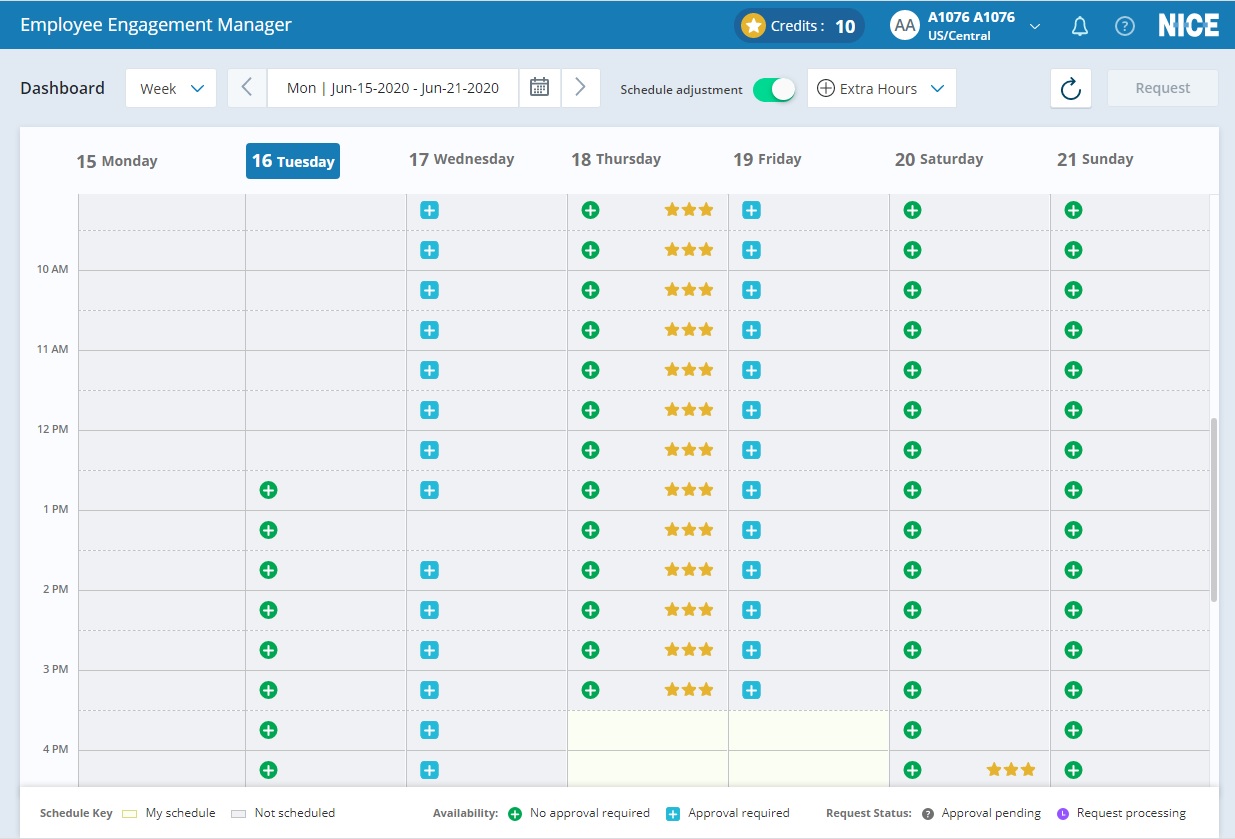The width and height of the screenshot is (1235, 839).
Task: Click Thursday 11 AM green plus icon
Action: coord(590,370)
